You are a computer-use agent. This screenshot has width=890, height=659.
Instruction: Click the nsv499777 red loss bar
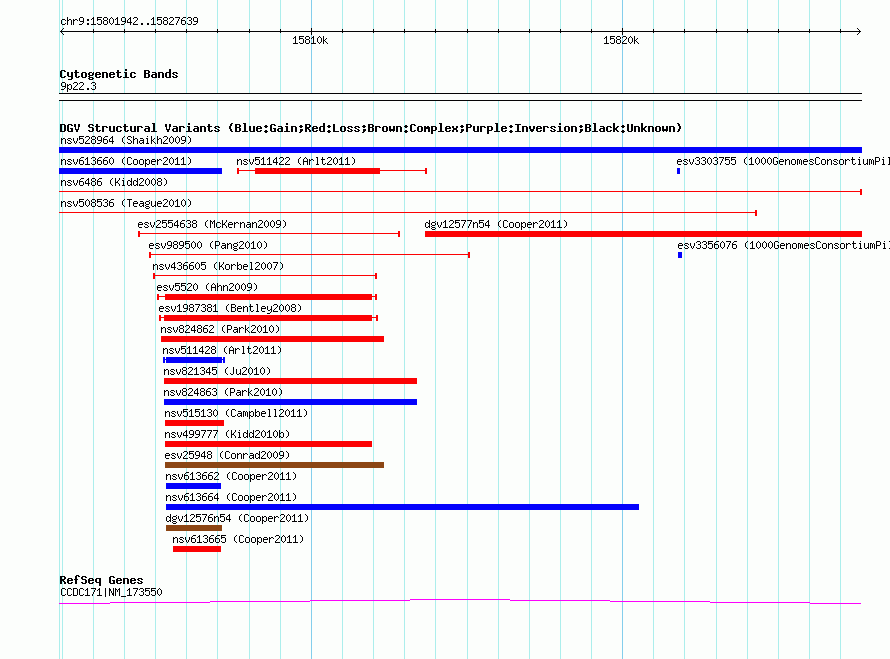tap(268, 444)
